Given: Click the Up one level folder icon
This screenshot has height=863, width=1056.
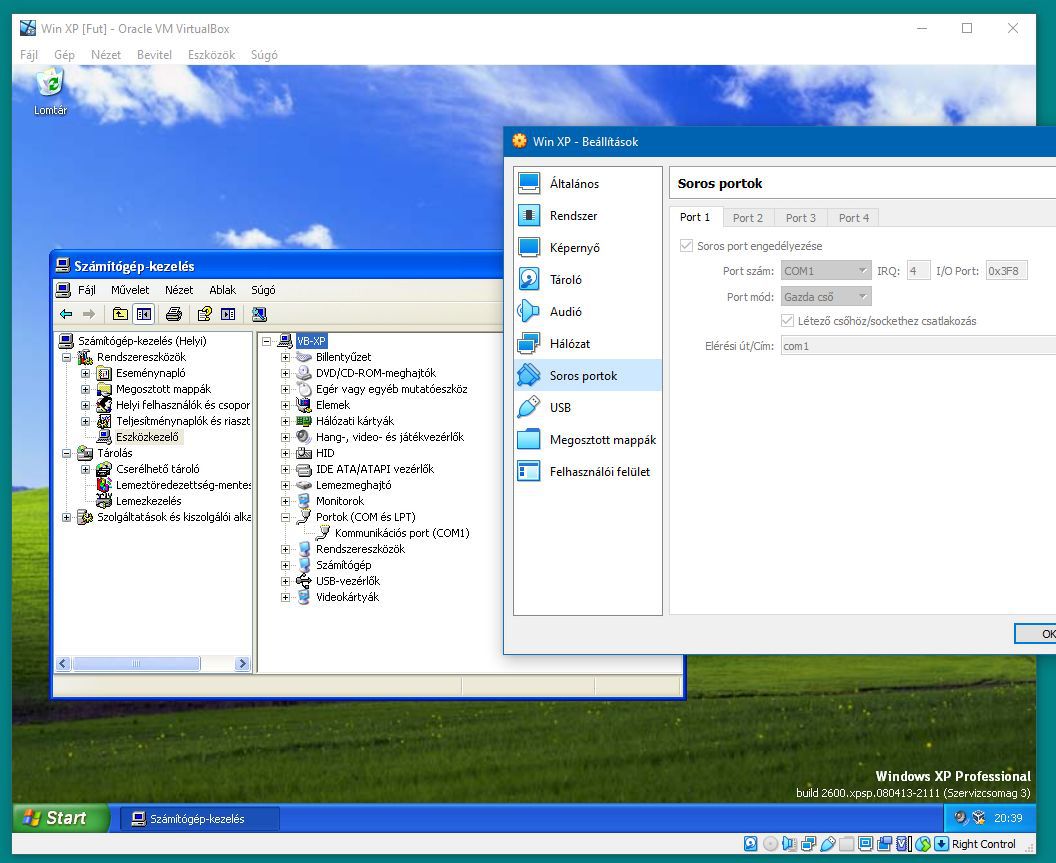Looking at the screenshot, I should (120, 314).
